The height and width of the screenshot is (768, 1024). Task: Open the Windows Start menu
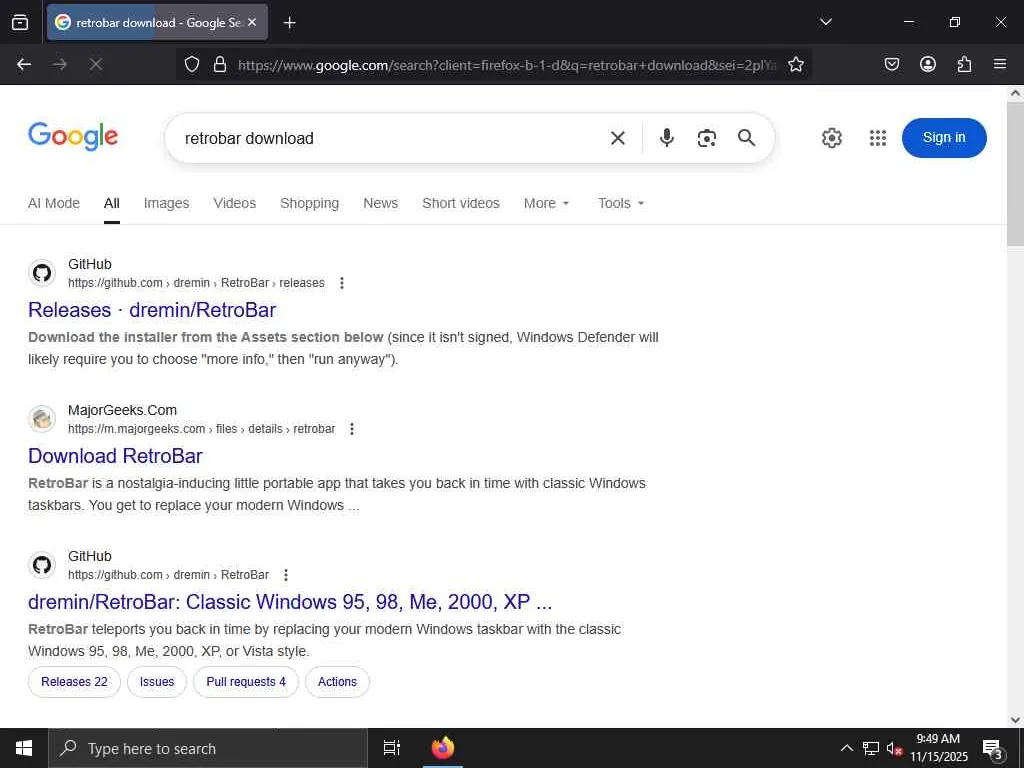click(24, 748)
